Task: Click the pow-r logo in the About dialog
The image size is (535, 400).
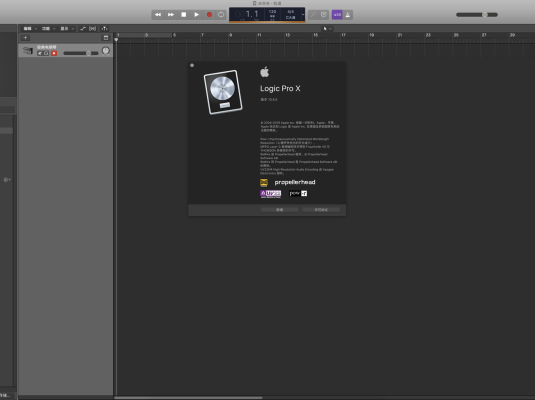Action: tap(298, 194)
